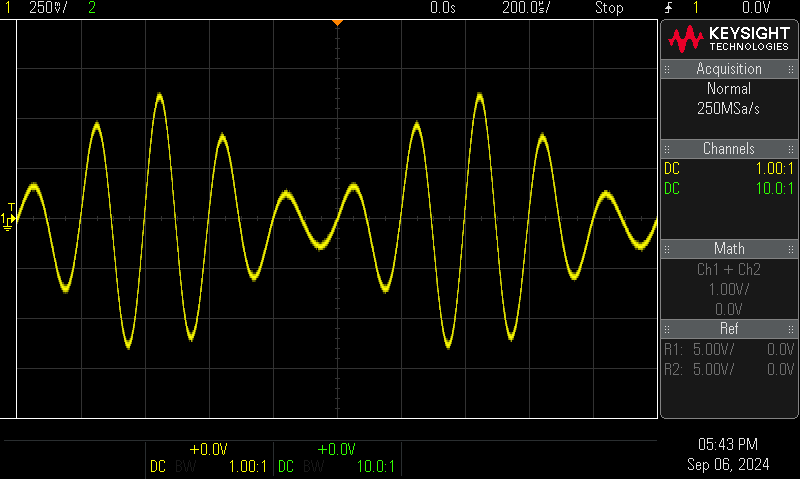Click the green DC coupling label at bottom

coord(286,466)
